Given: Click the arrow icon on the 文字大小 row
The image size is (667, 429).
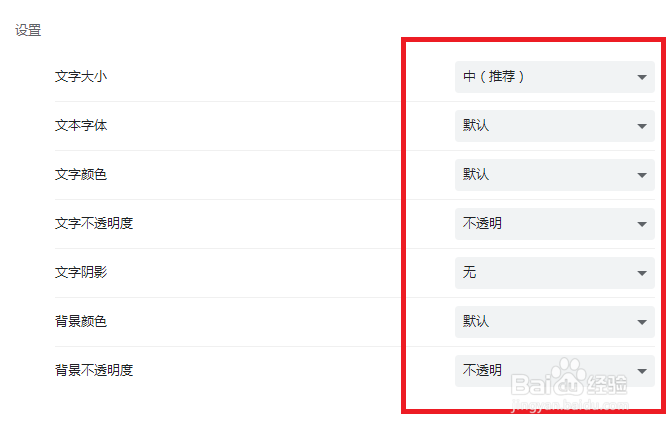Looking at the screenshot, I should click(x=642, y=78).
